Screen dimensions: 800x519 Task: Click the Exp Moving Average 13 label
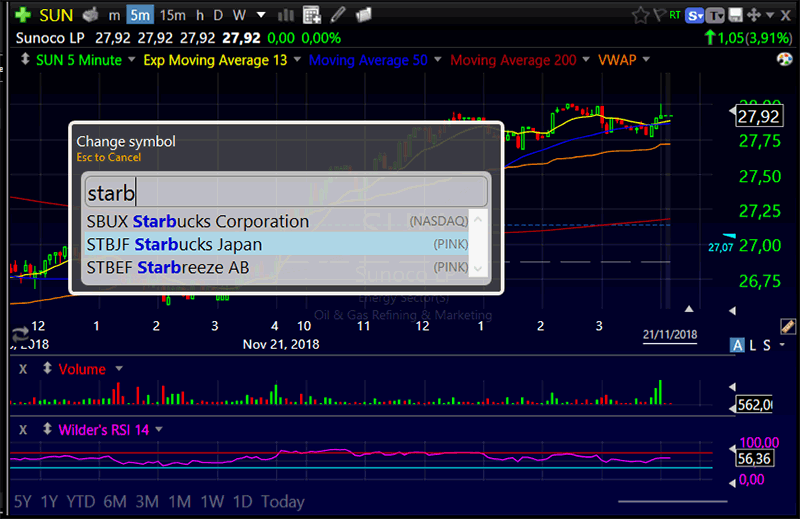tap(215, 60)
